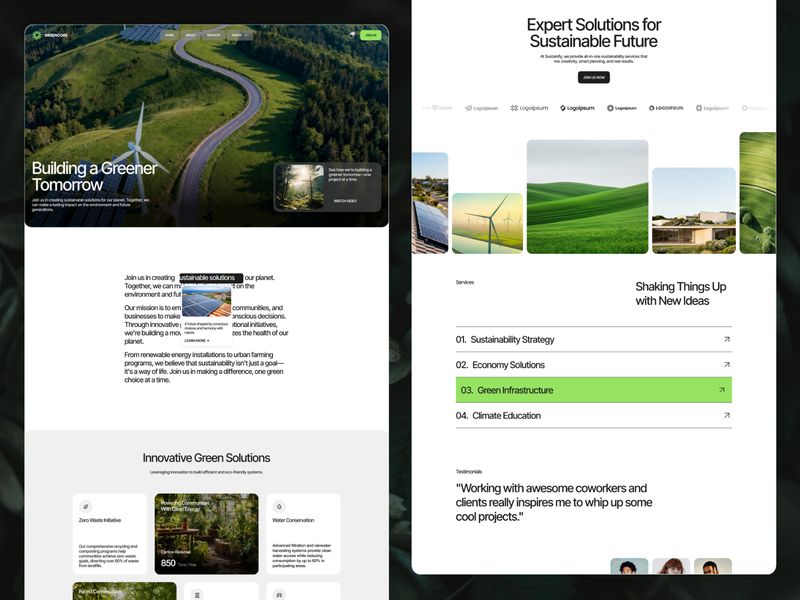Viewport: 800px width, 600px height.
Task: Click SERVICES in the top navigation
Action: [212, 34]
